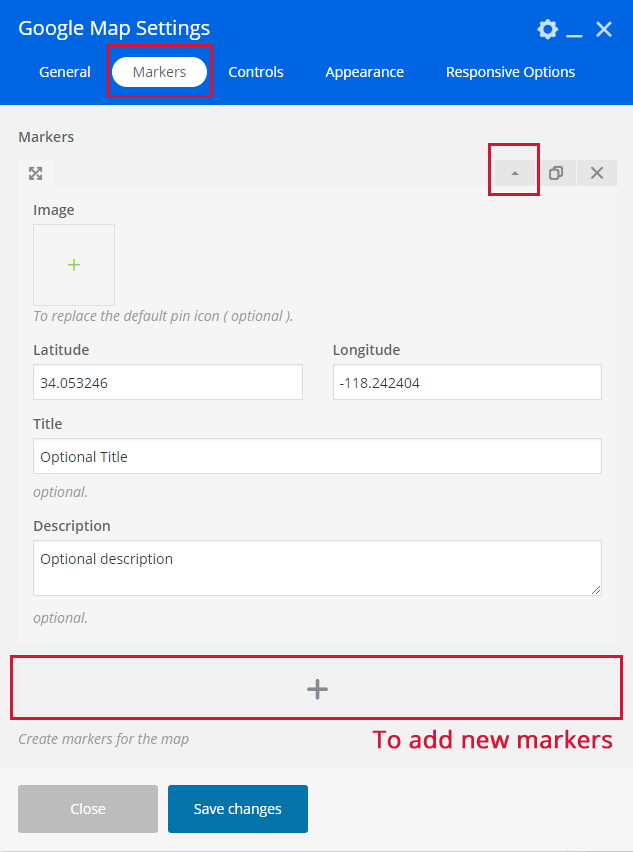Click the Description text area

(317, 568)
